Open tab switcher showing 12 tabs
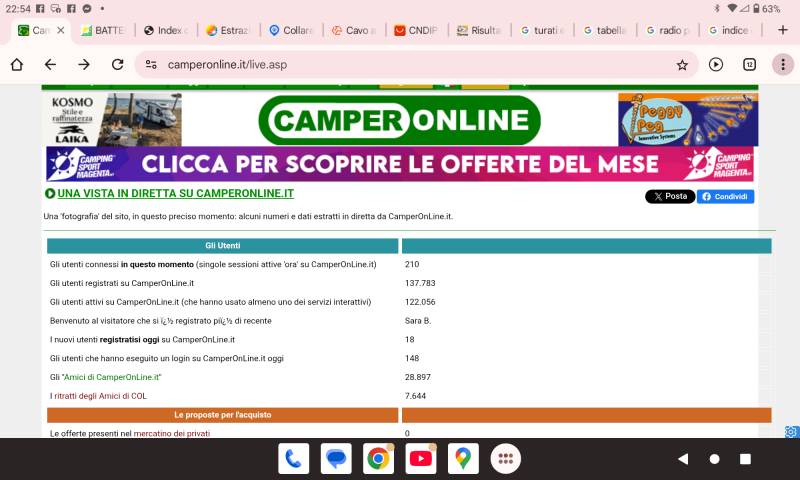Image resolution: width=800 pixels, height=480 pixels. [749, 65]
